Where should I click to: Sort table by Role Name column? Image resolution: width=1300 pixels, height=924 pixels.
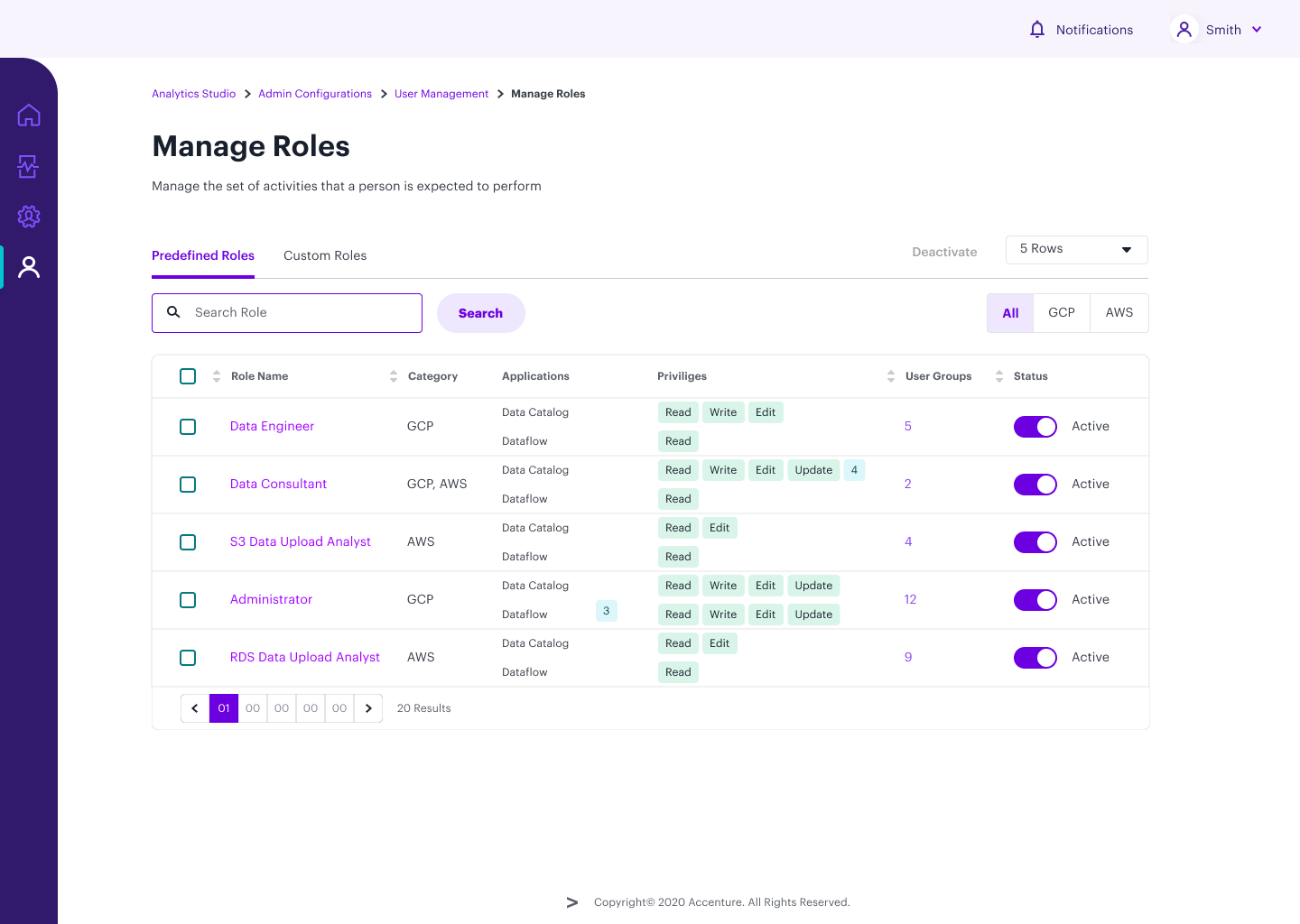click(217, 376)
